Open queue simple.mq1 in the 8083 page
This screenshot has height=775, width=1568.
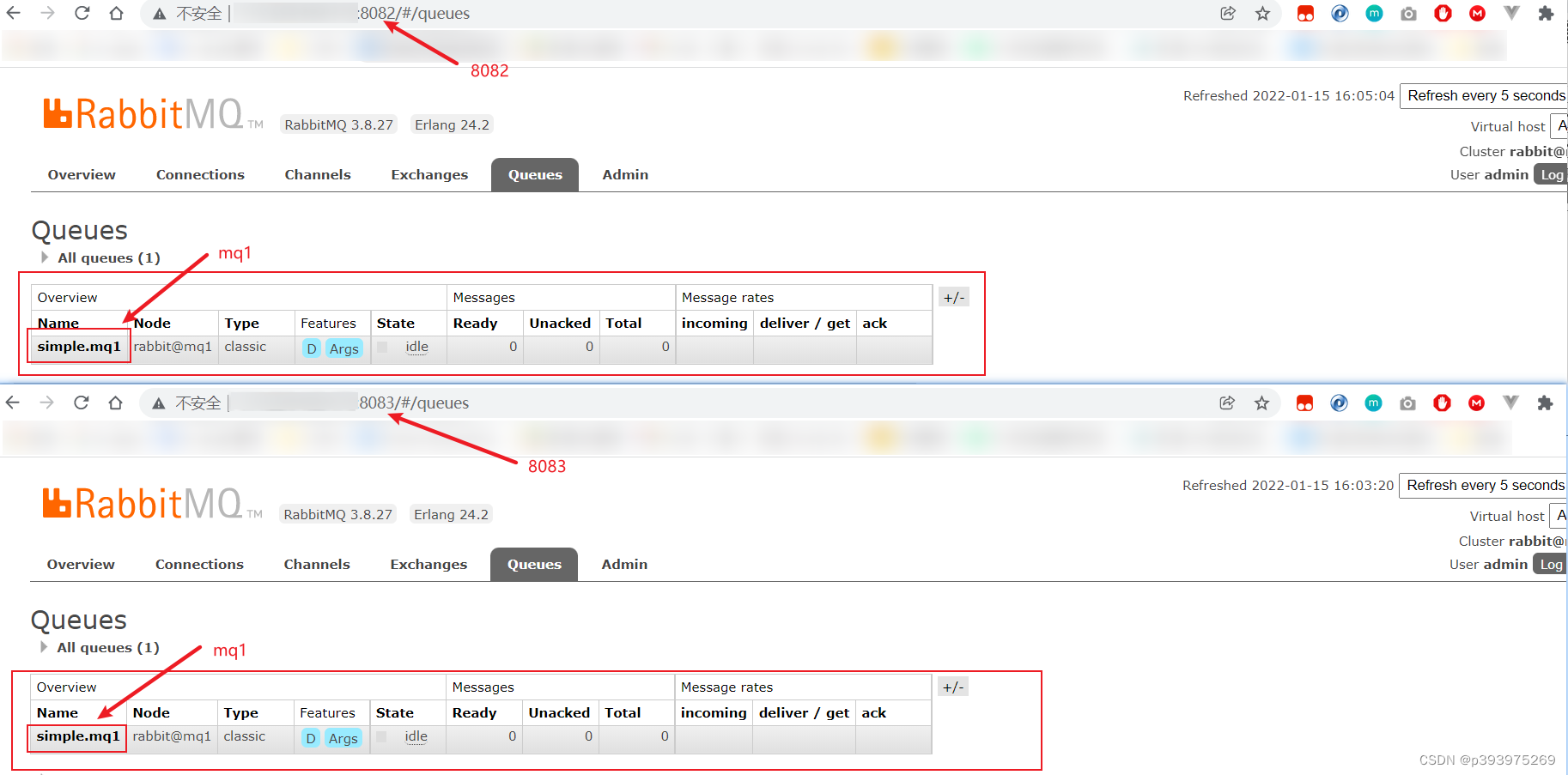point(78,736)
